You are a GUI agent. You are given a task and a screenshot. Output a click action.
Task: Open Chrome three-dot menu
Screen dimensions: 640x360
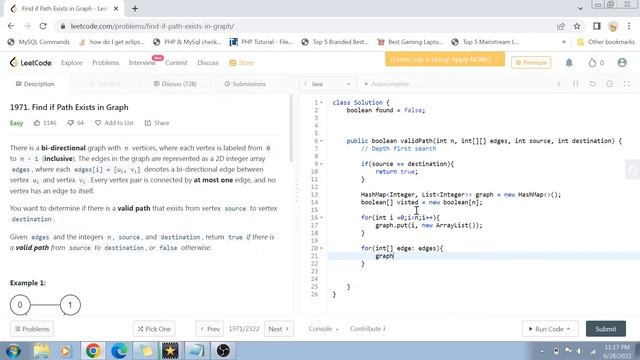coord(629,26)
